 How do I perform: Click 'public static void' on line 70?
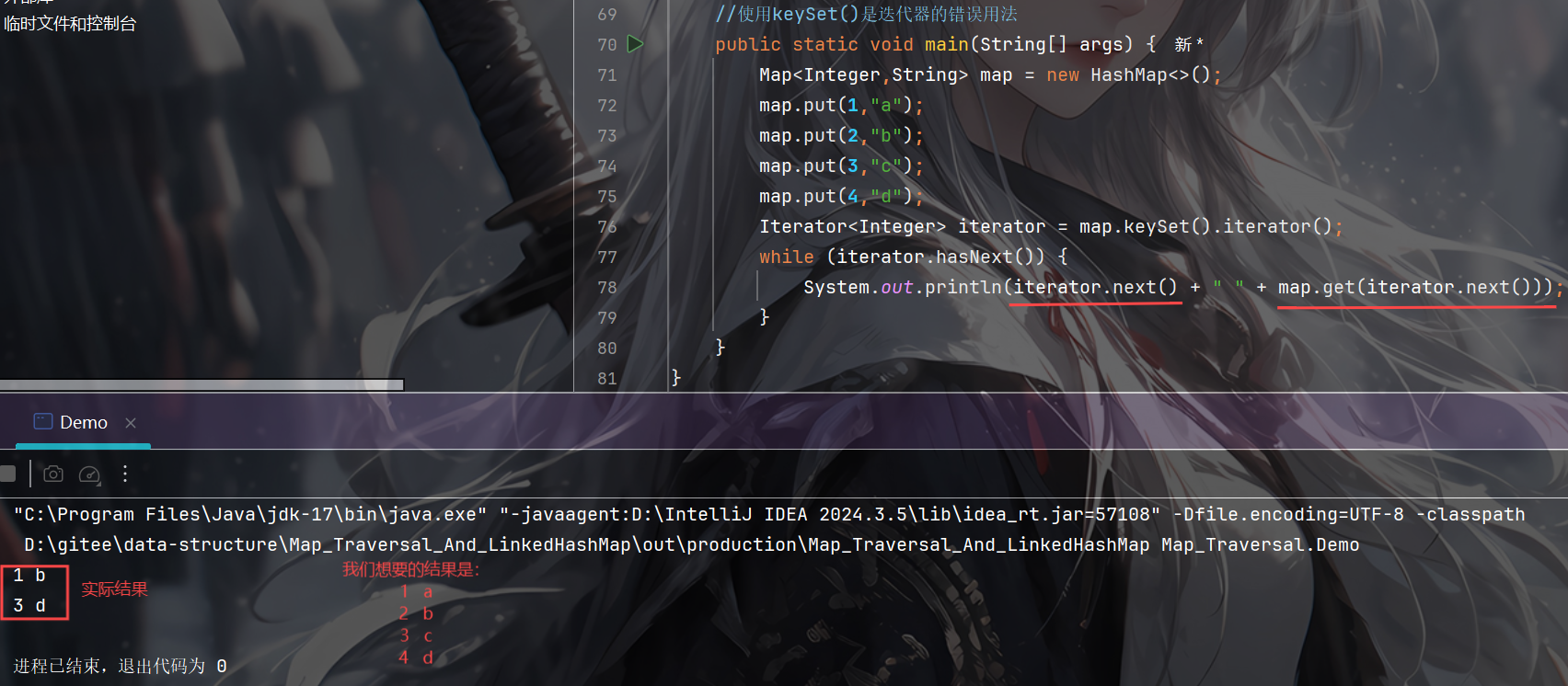[x=814, y=44]
